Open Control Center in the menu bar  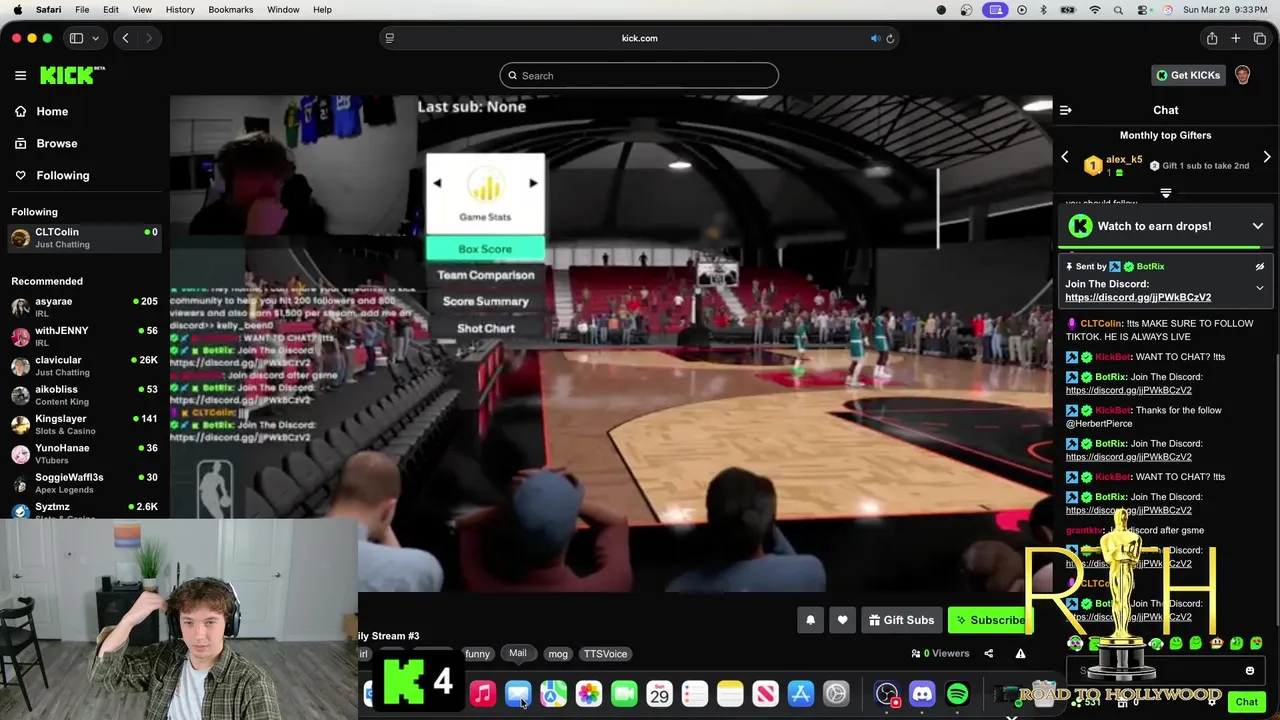(1143, 10)
